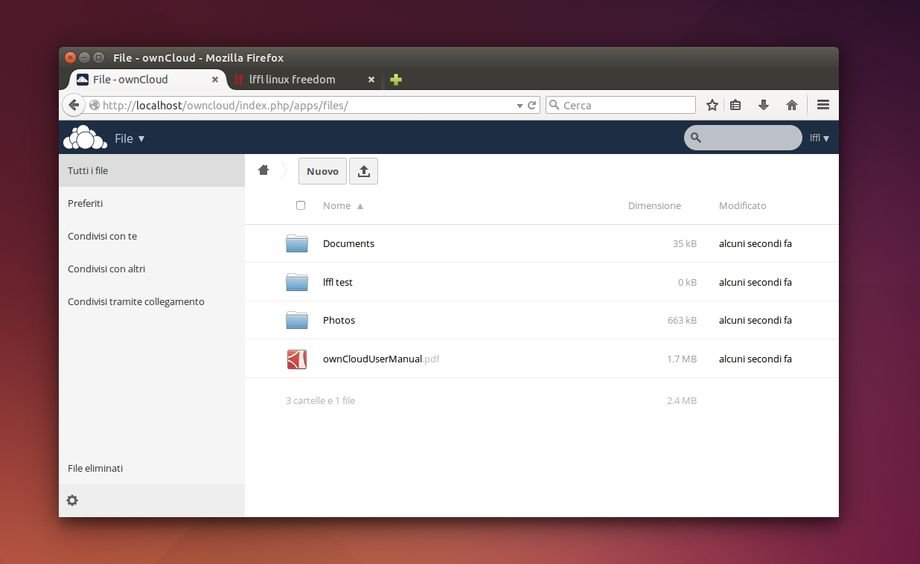The height and width of the screenshot is (564, 920).
Task: Click the Nuovo button
Action: point(322,171)
